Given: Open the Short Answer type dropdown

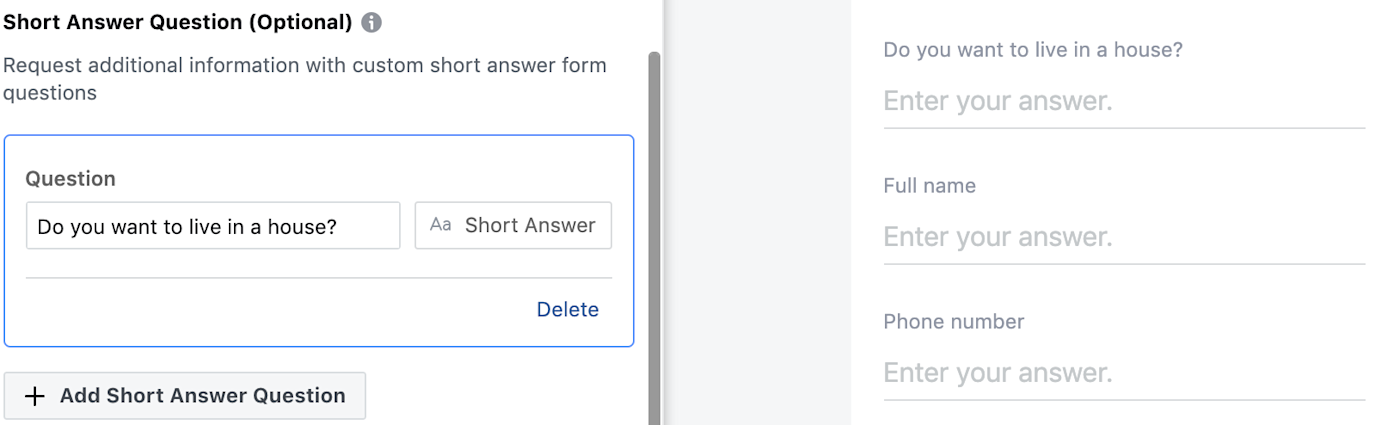Looking at the screenshot, I should tap(513, 226).
